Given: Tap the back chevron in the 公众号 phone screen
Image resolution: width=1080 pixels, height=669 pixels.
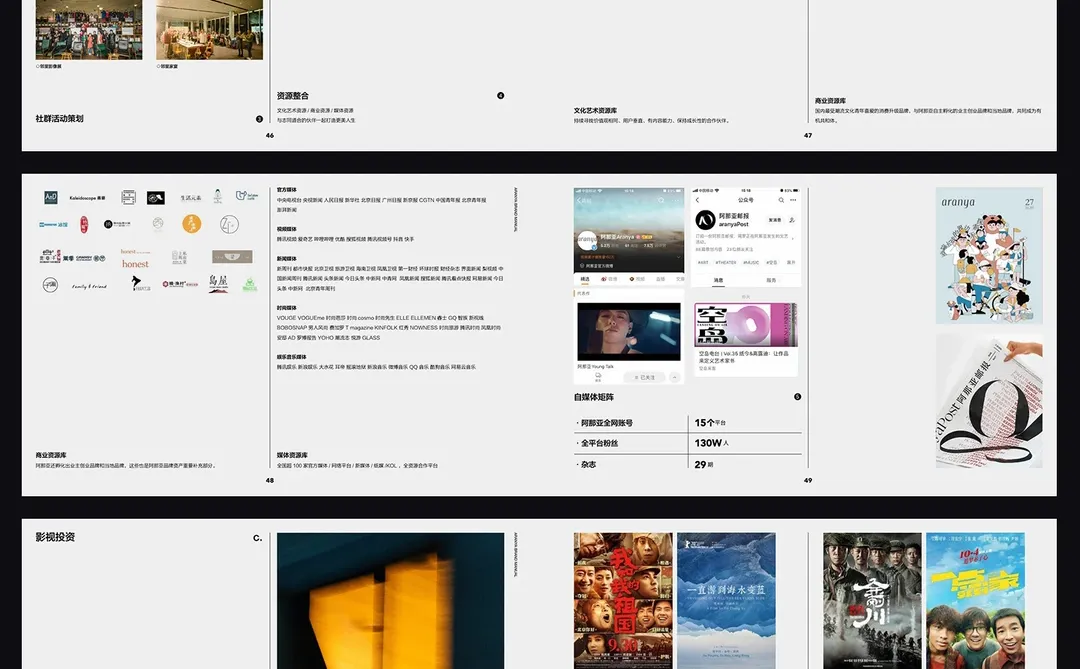Looking at the screenshot, I should pos(697,200).
